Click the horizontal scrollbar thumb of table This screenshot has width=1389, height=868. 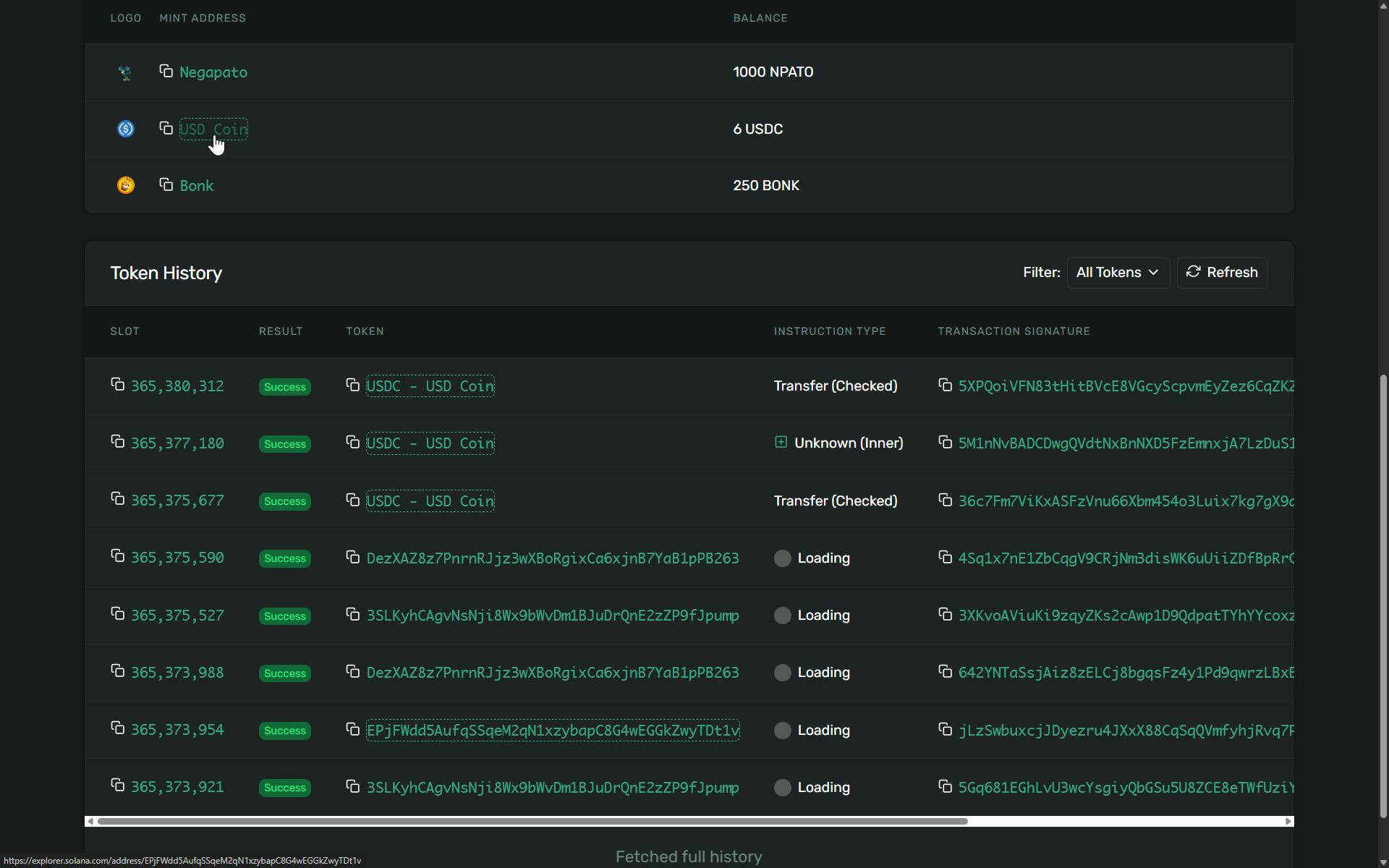click(x=532, y=821)
